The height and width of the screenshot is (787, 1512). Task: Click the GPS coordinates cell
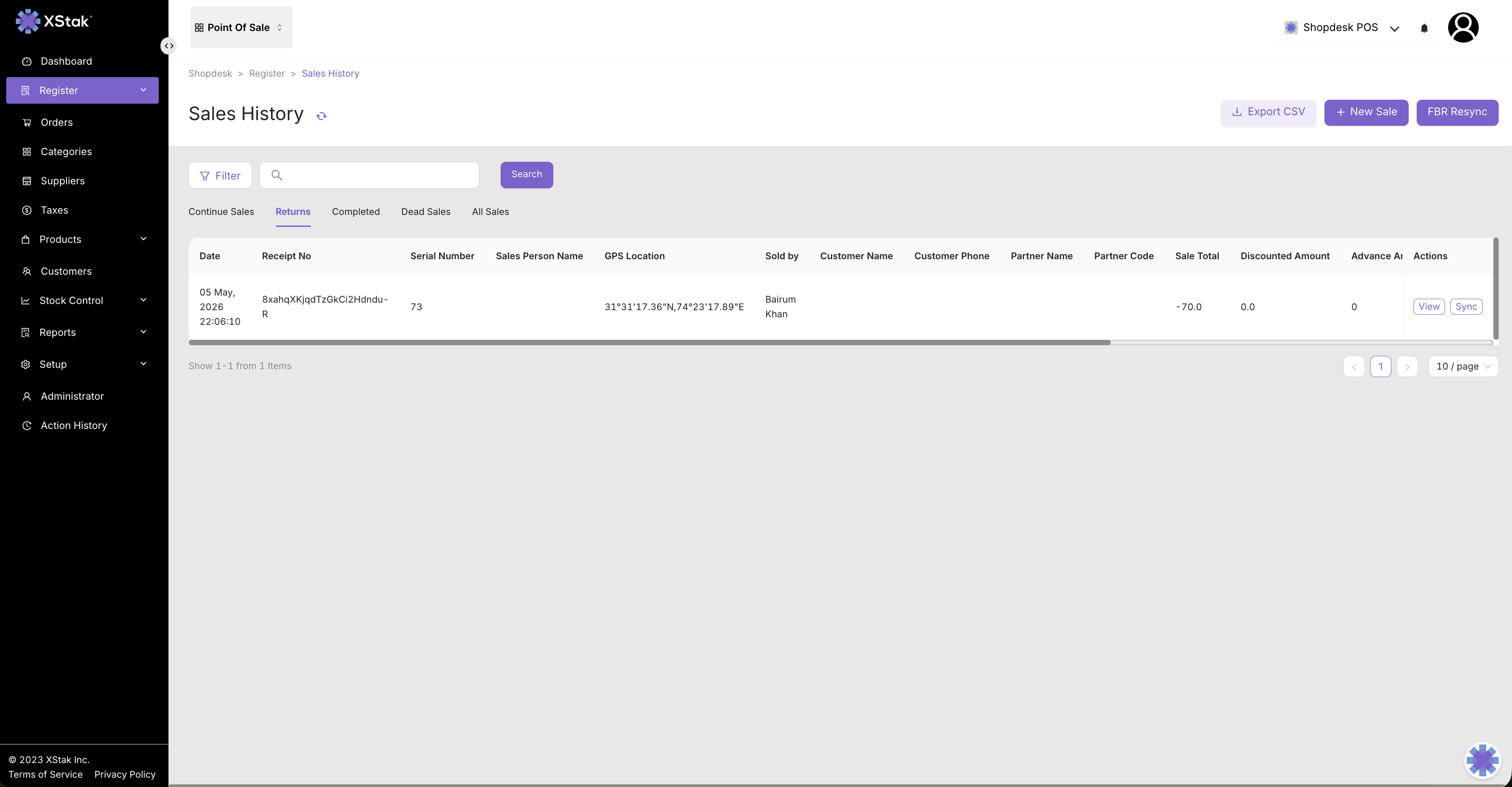point(674,307)
